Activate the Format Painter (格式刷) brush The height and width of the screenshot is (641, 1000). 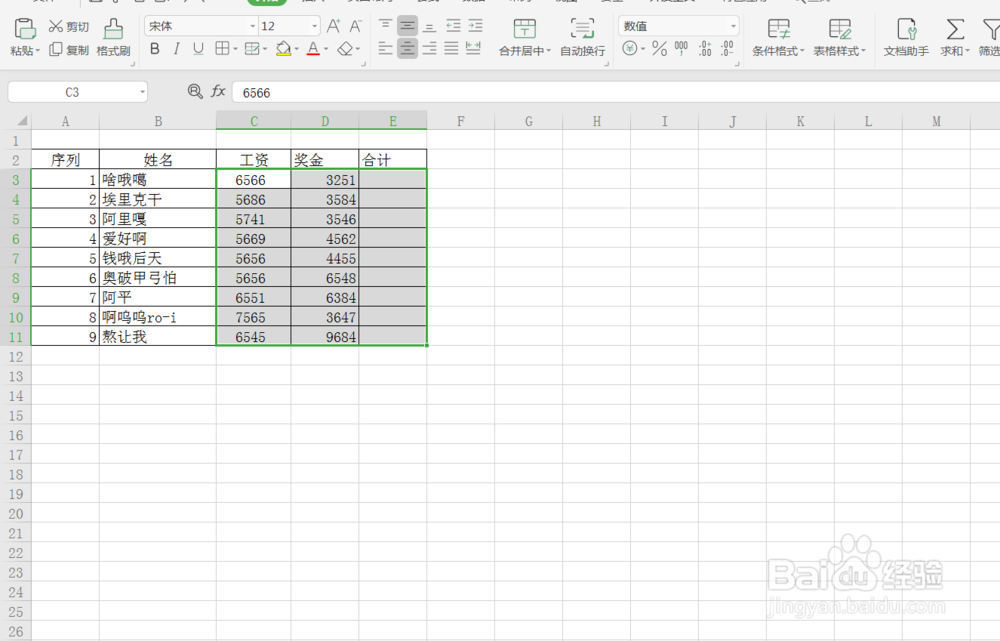coord(114,37)
